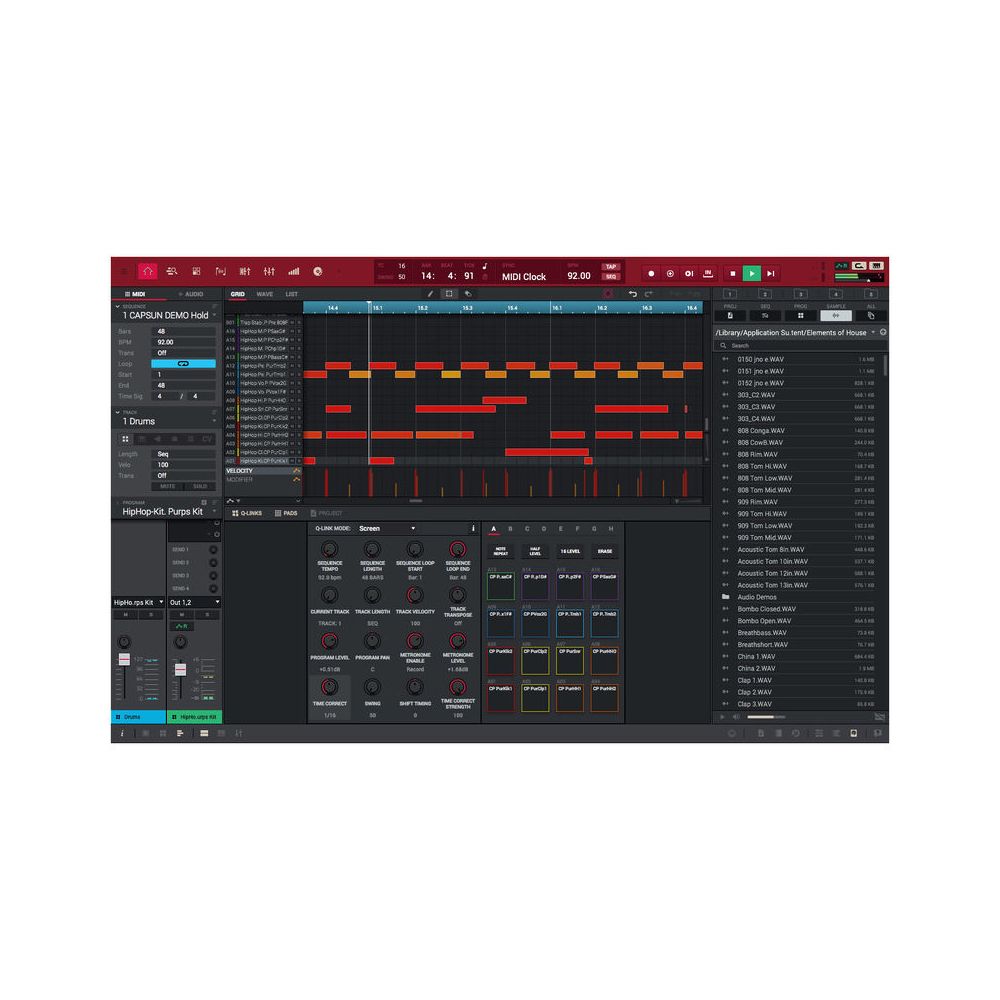Click the Note Repeat button
1000x1000 pixels.
point(500,551)
